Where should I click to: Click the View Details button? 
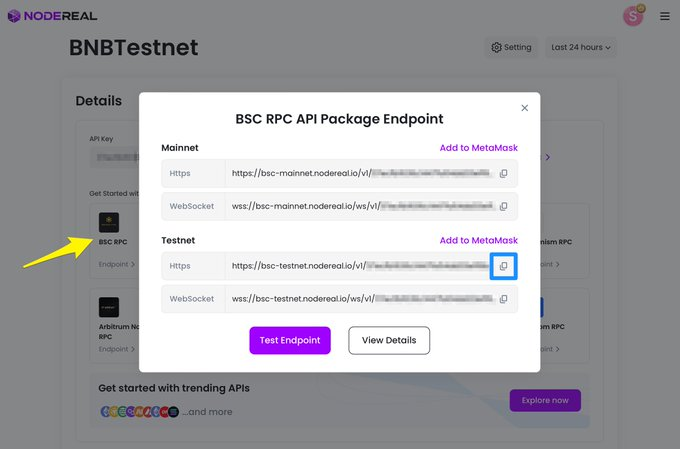click(389, 341)
